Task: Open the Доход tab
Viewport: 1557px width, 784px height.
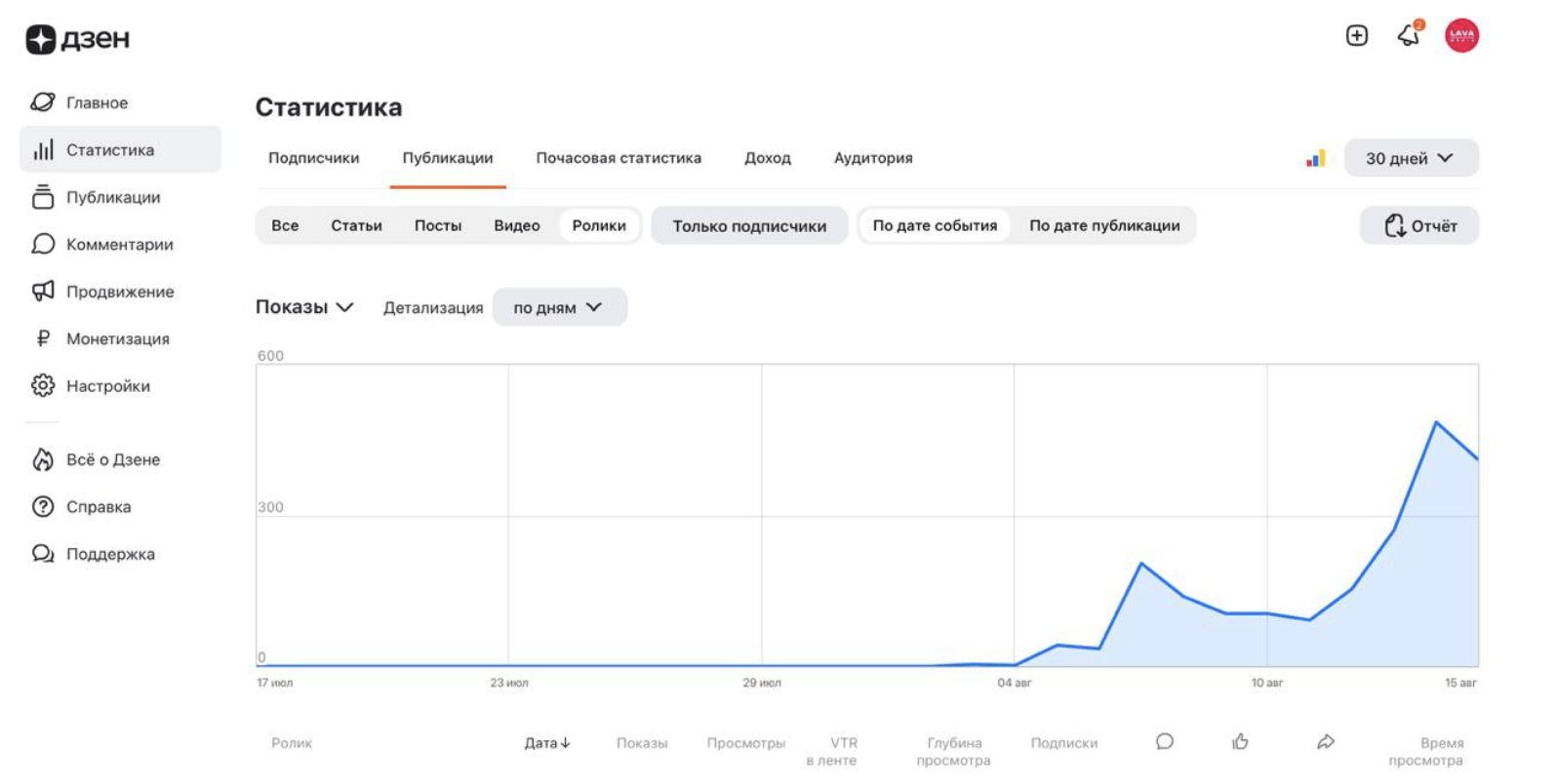Action: (x=767, y=158)
